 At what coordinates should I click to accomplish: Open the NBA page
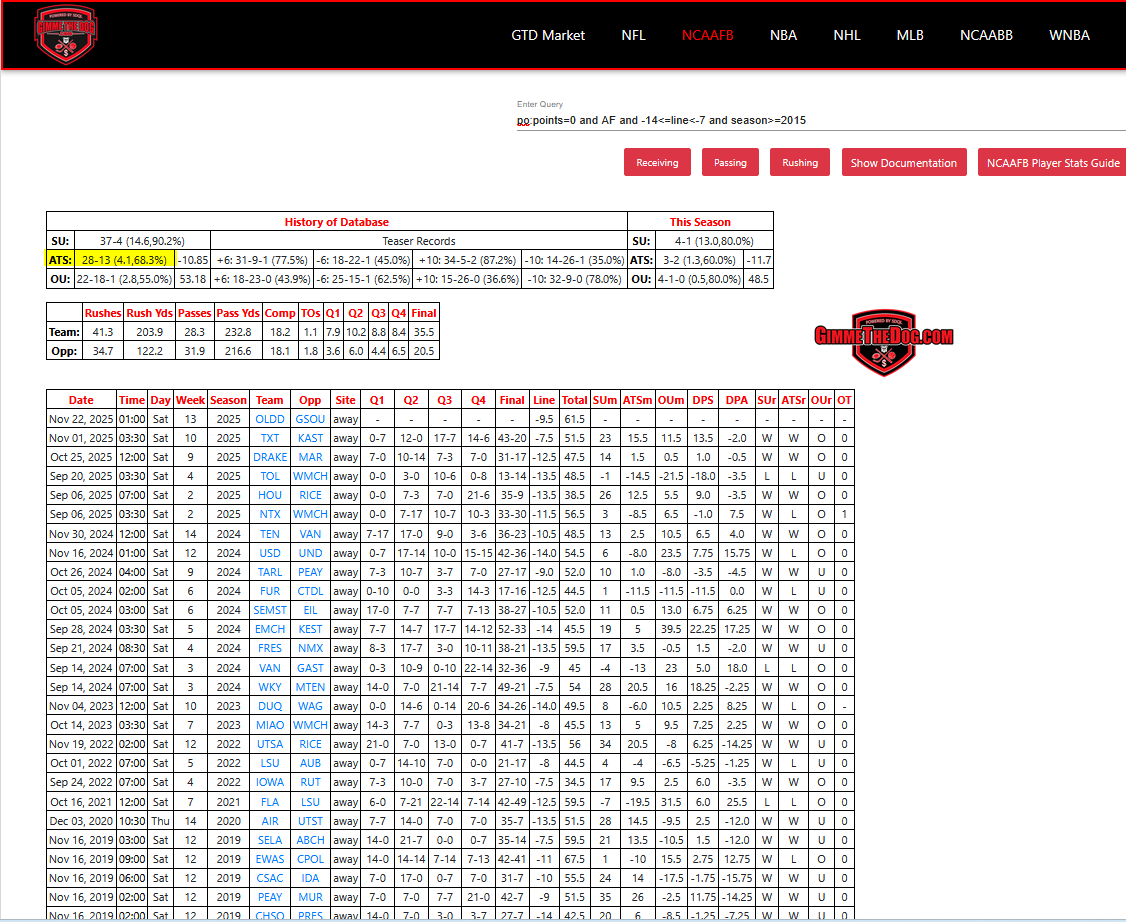click(x=784, y=35)
